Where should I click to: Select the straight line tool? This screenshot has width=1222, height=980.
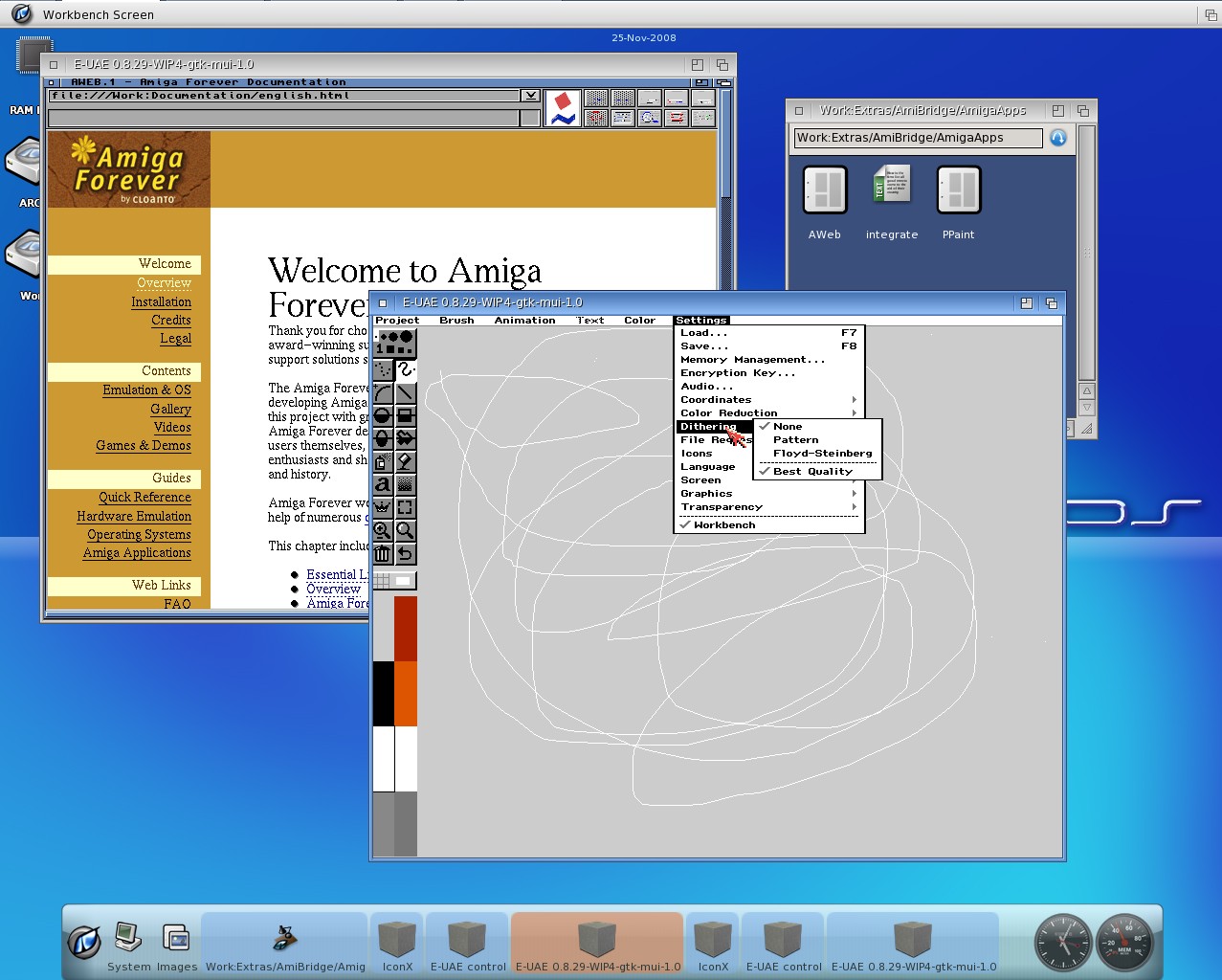(406, 392)
